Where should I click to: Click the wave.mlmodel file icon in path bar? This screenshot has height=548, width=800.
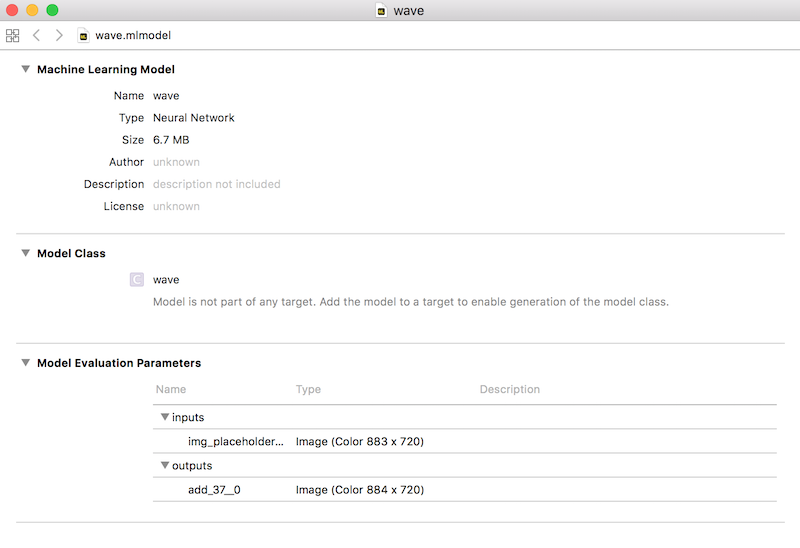click(84, 35)
